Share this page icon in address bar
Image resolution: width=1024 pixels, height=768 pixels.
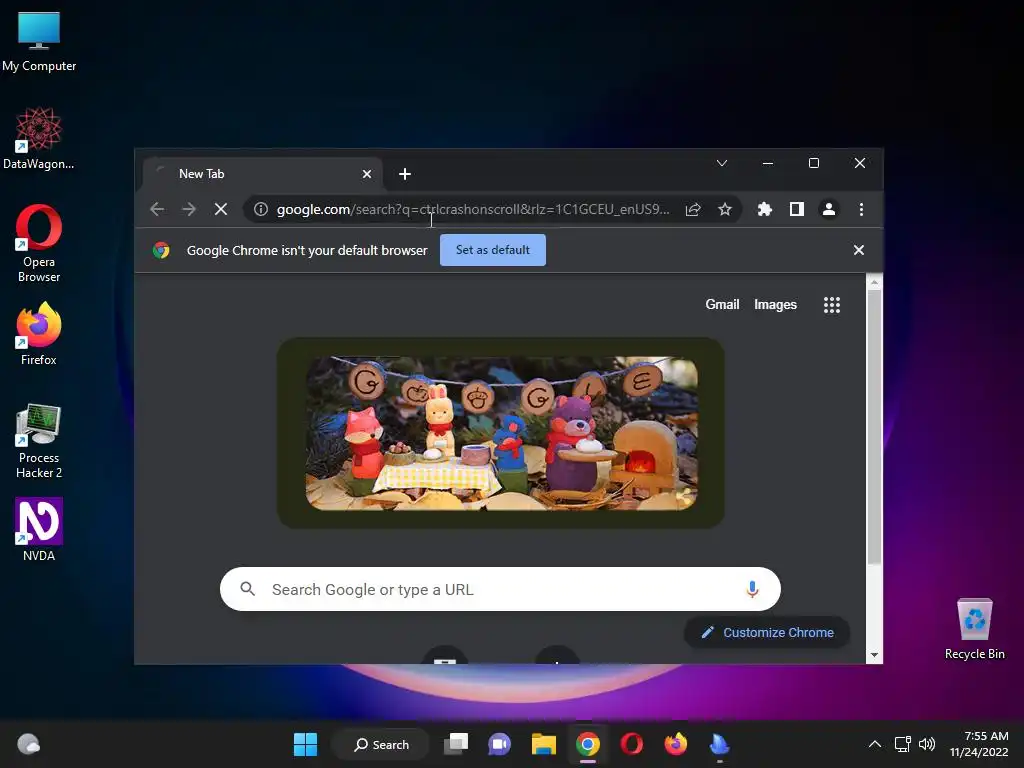693,209
